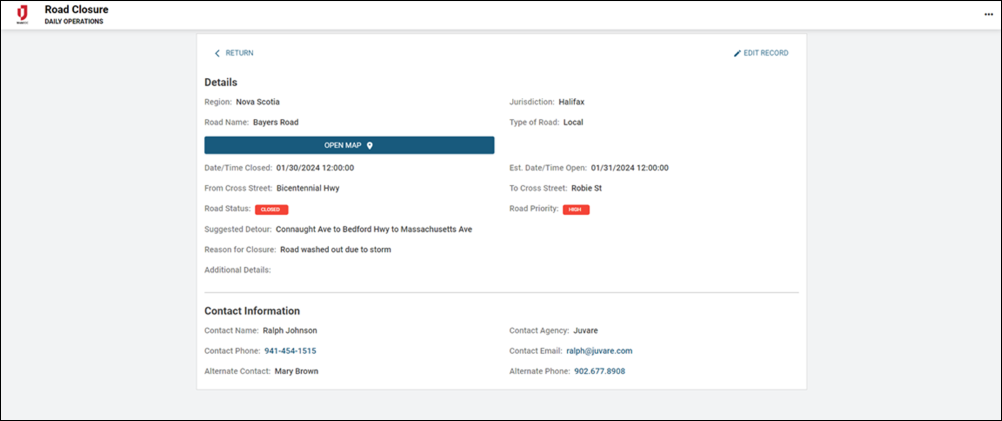This screenshot has height=421, width=1002.
Task: Go back using the Return link
Action: tap(239, 53)
